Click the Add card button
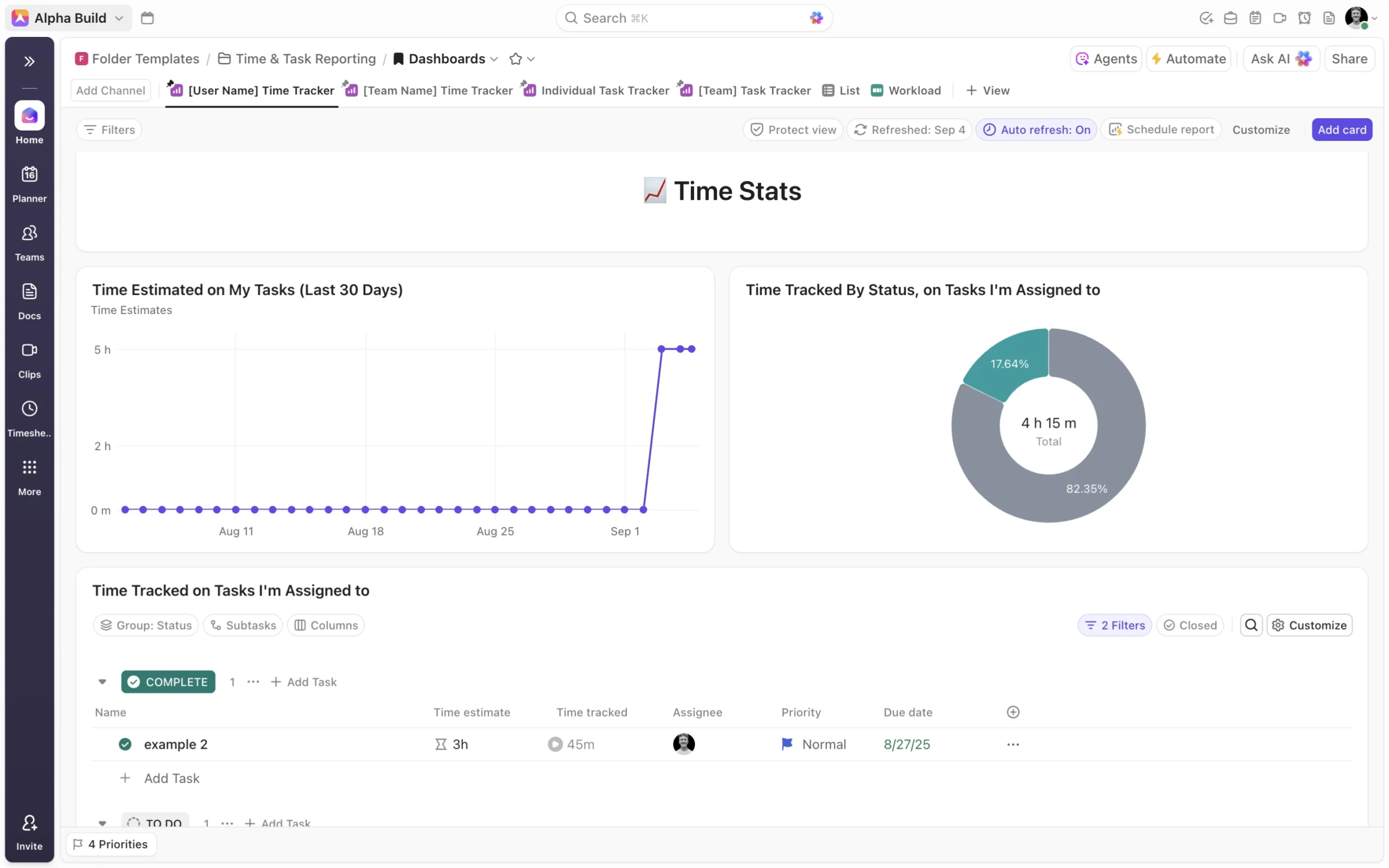Viewport: 1389px width, 868px height. coord(1341,130)
